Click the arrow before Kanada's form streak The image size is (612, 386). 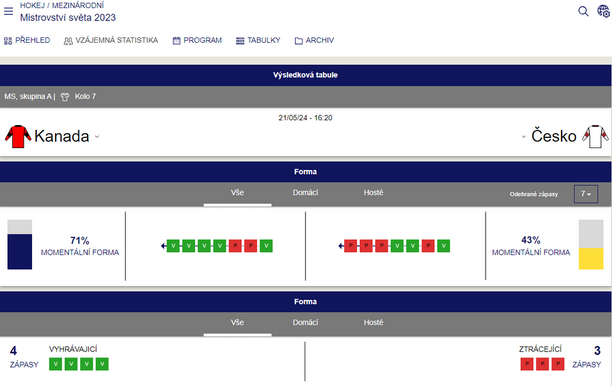[x=164, y=246]
